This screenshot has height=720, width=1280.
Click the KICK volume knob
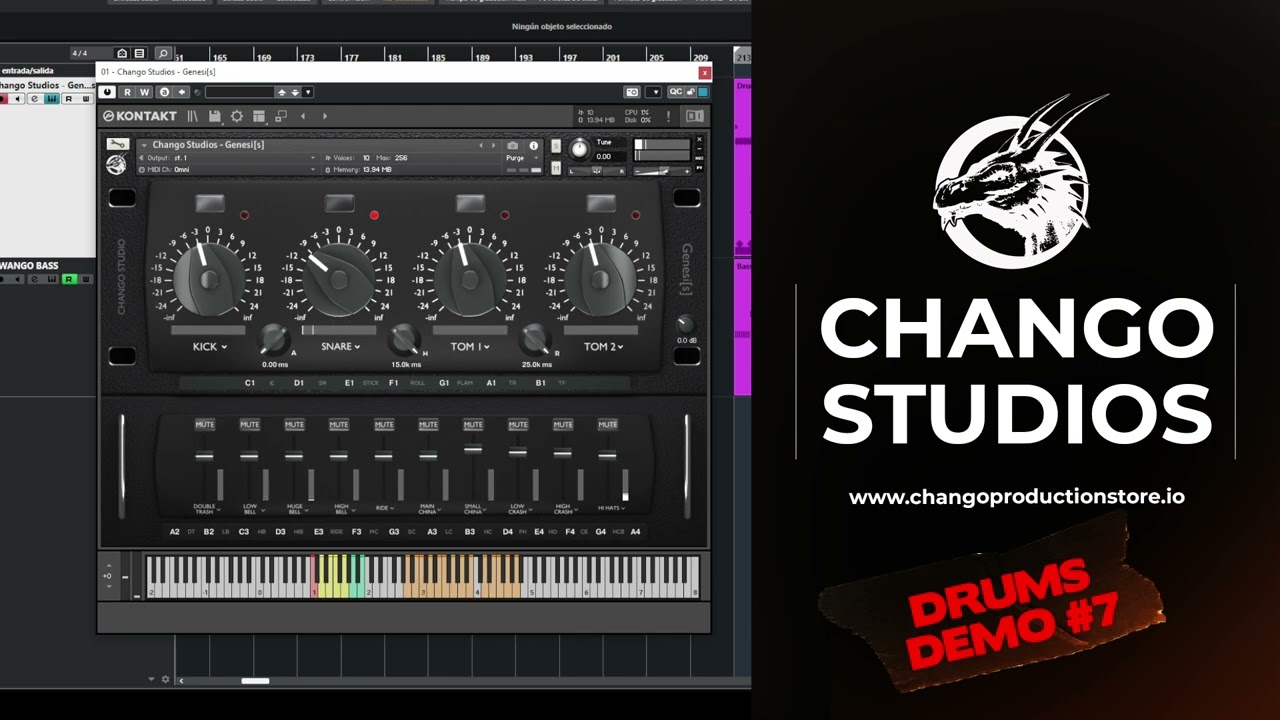pos(209,279)
